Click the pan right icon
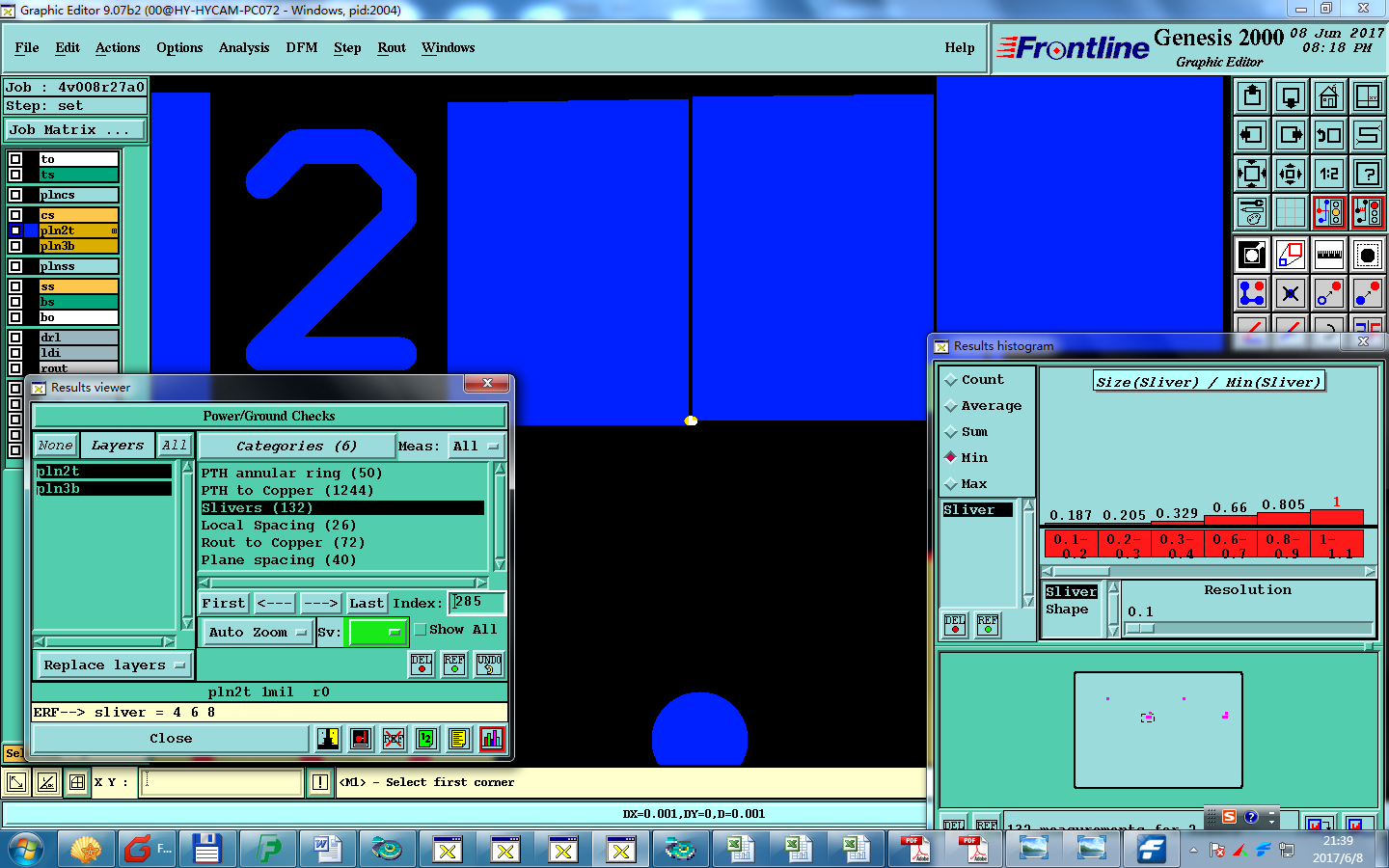This screenshot has height=868, width=1389. 1291,135
